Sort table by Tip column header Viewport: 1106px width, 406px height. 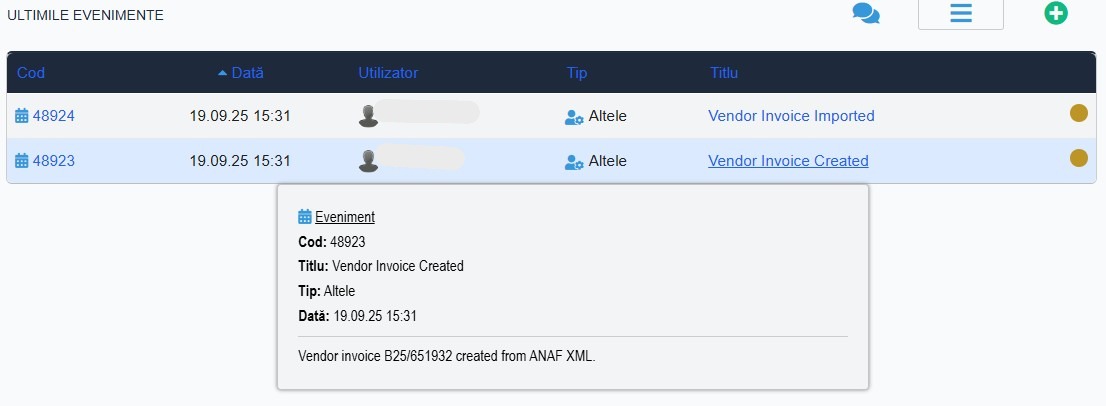(577, 73)
